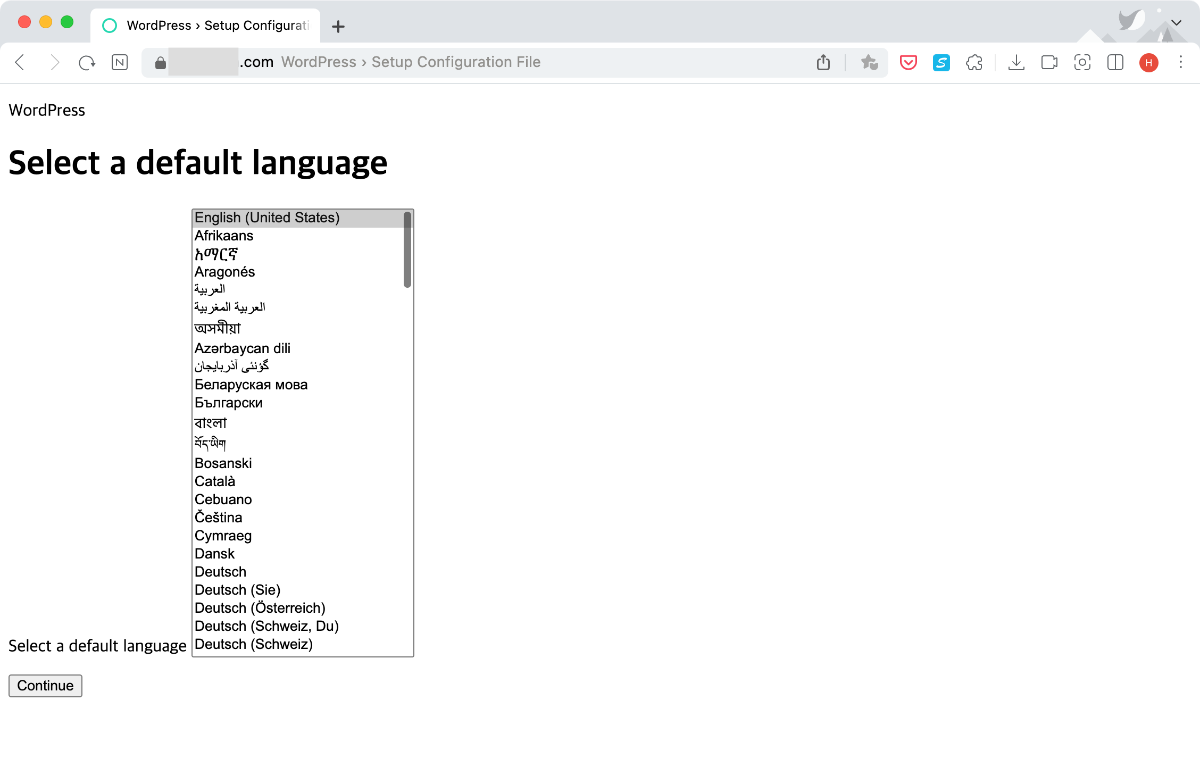Screen dimensions: 1200x774
Task: Click the language list scrollbar thumb
Action: click(407, 249)
